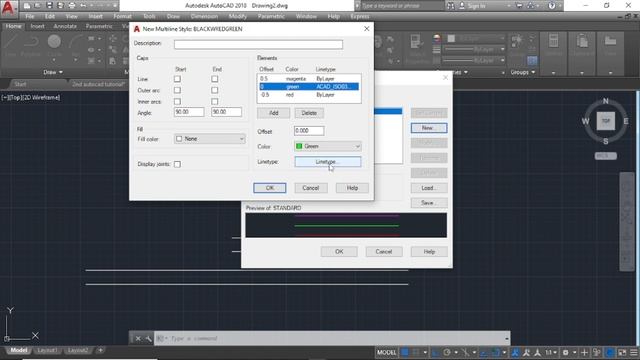This screenshot has height=360, width=640.
Task: Click the clean screen icon in status bar
Action: click(x=622, y=352)
